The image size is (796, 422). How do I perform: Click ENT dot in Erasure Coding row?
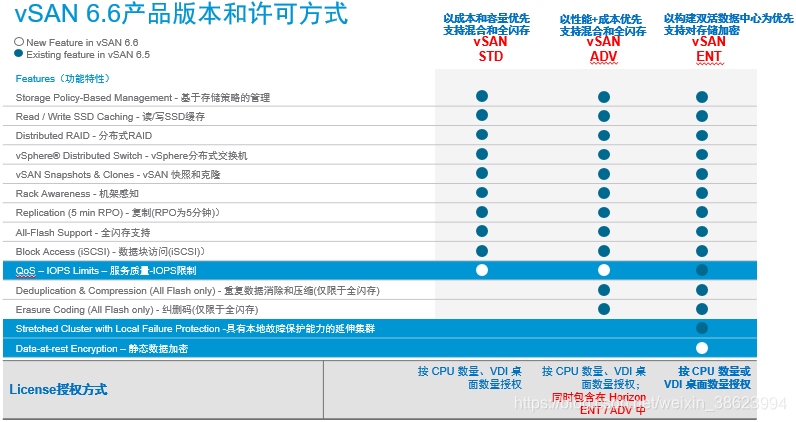point(702,309)
